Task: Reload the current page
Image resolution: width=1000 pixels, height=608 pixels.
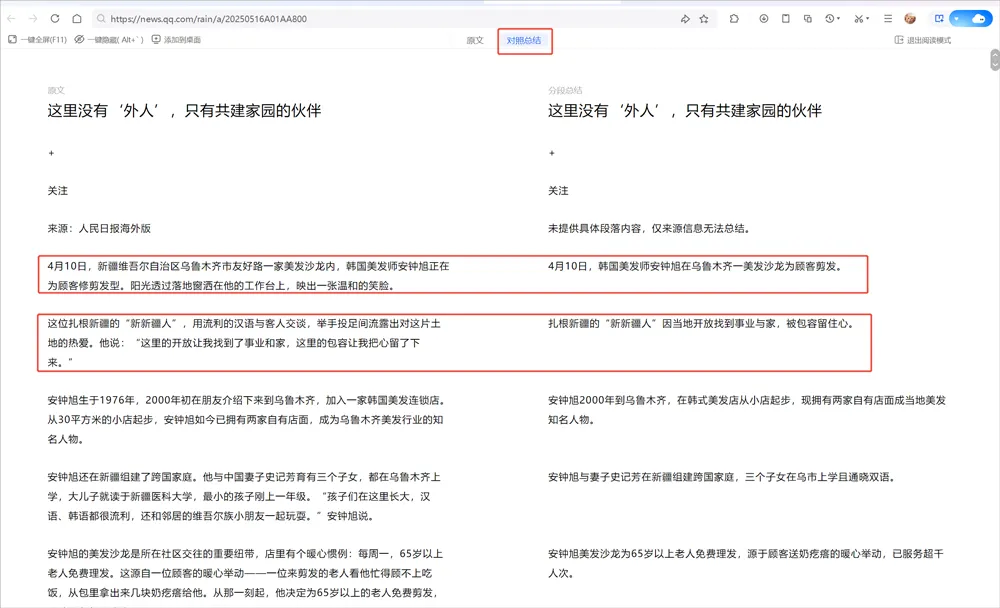Action: [55, 19]
